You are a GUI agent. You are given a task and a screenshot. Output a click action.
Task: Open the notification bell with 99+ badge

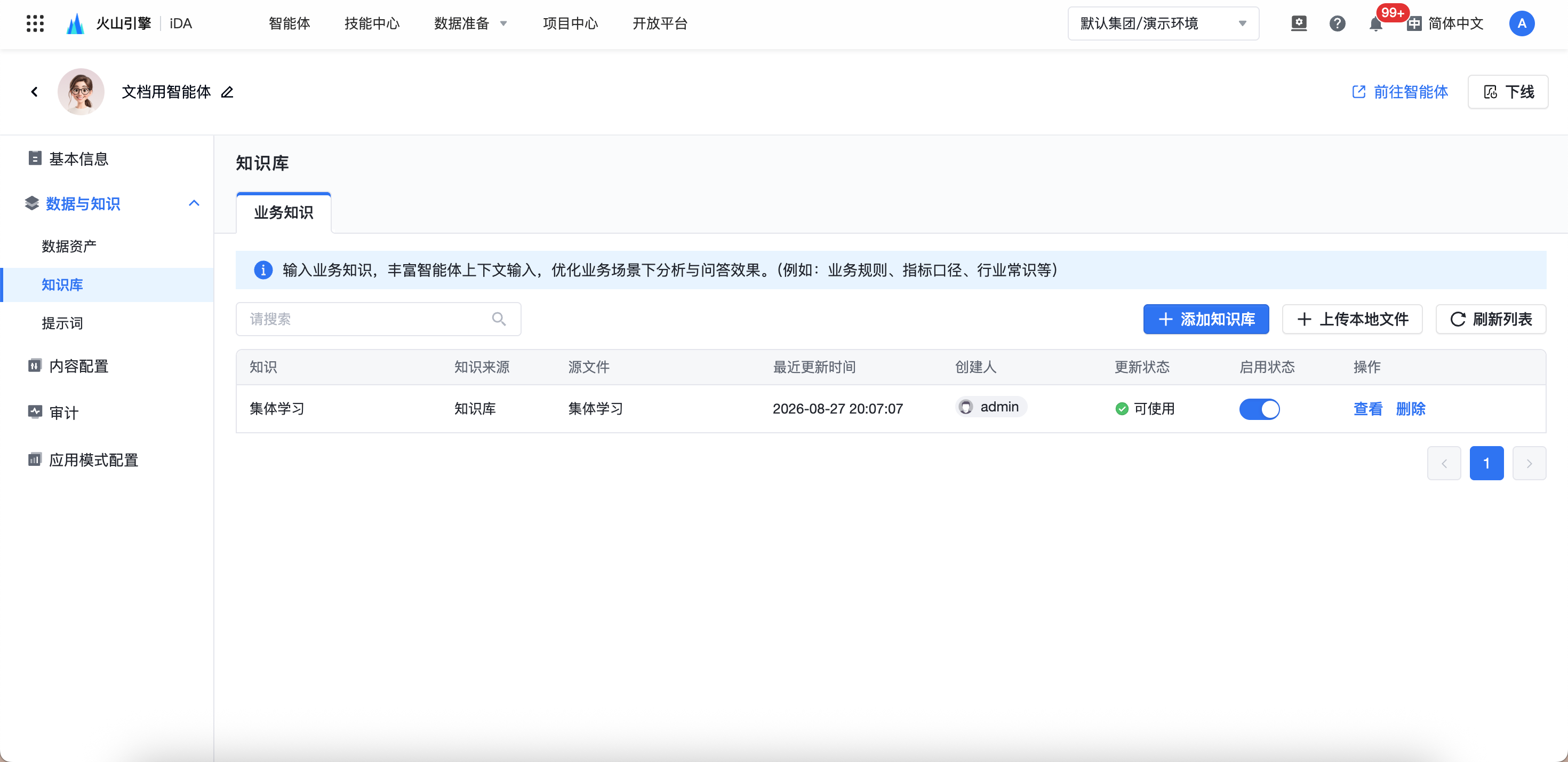pos(1375,25)
